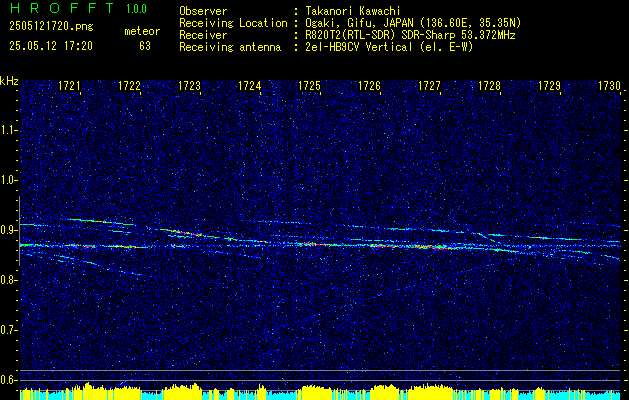Click the meteor label
The image size is (629, 400).
click(x=142, y=31)
